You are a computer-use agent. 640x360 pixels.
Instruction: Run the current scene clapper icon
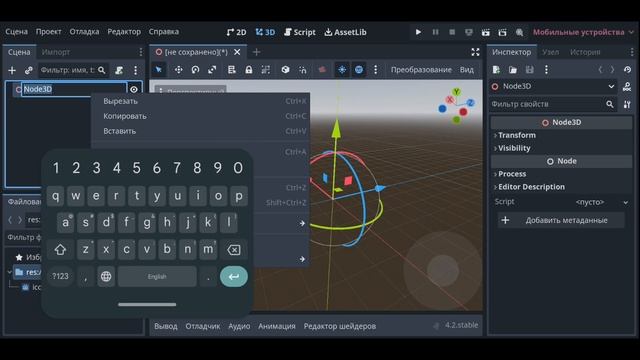486,32
